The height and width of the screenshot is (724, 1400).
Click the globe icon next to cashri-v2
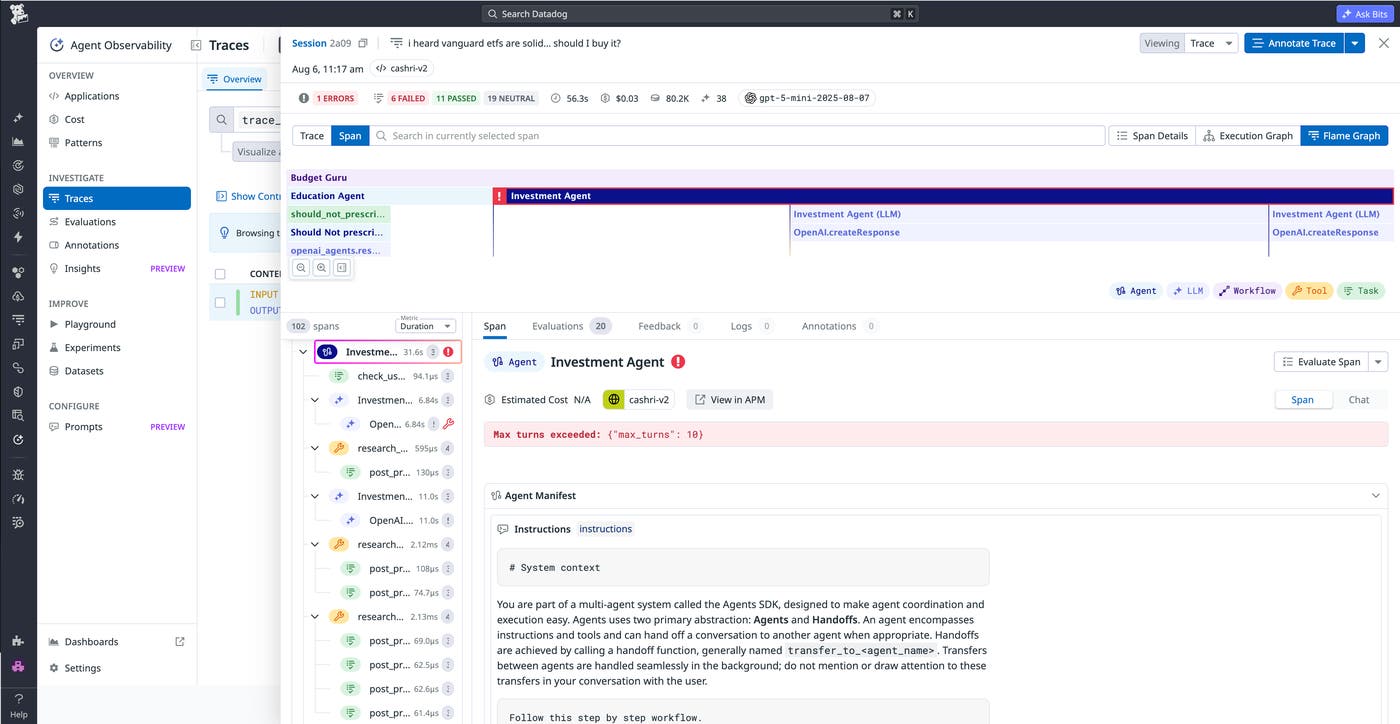pyautogui.click(x=614, y=399)
